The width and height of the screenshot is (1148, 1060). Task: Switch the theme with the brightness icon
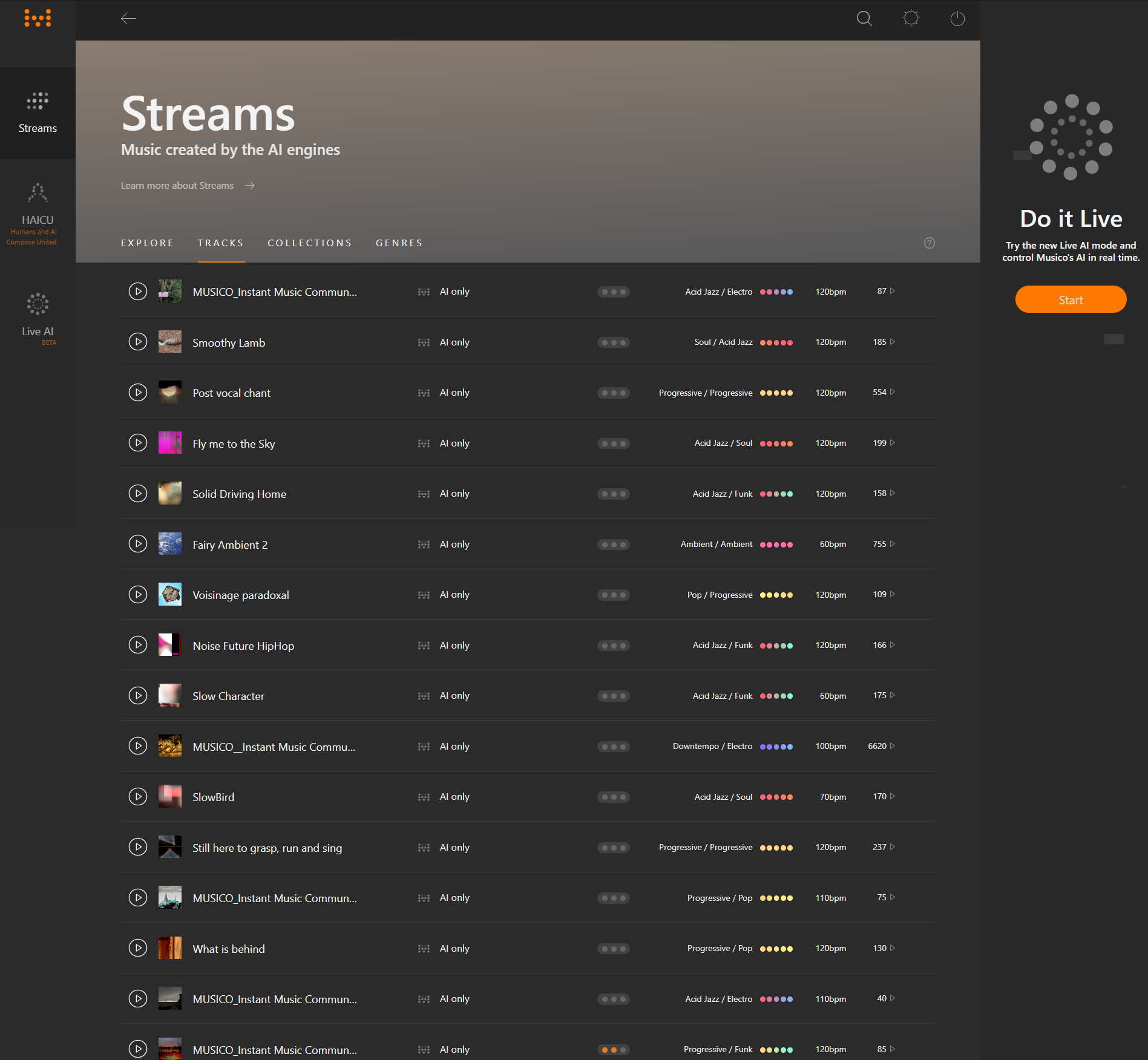pos(910,19)
